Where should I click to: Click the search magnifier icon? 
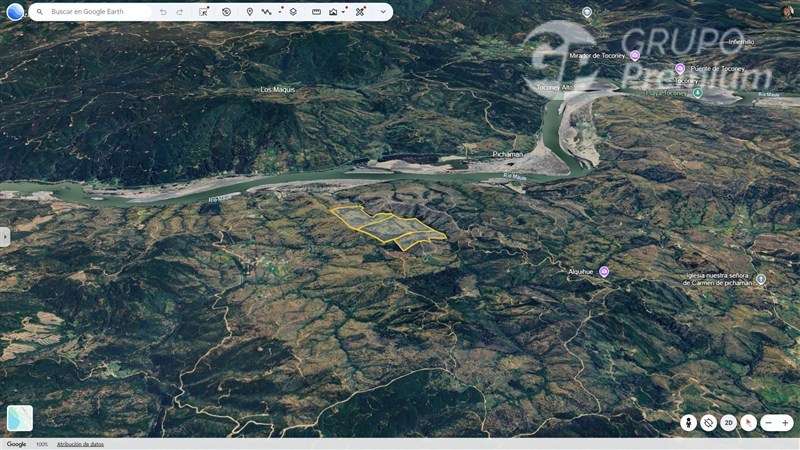click(x=40, y=12)
